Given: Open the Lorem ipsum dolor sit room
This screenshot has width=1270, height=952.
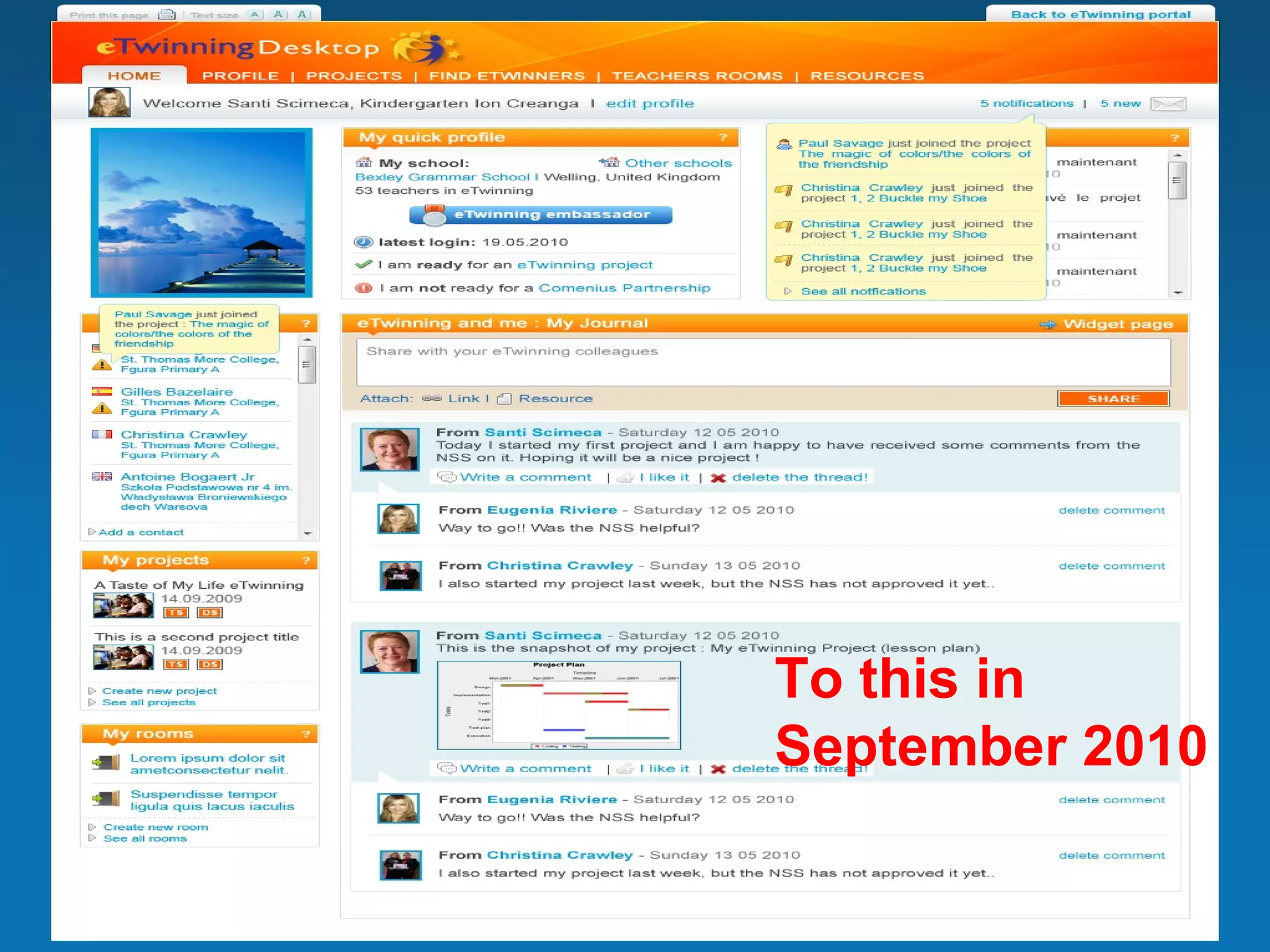Looking at the screenshot, I should (x=208, y=764).
